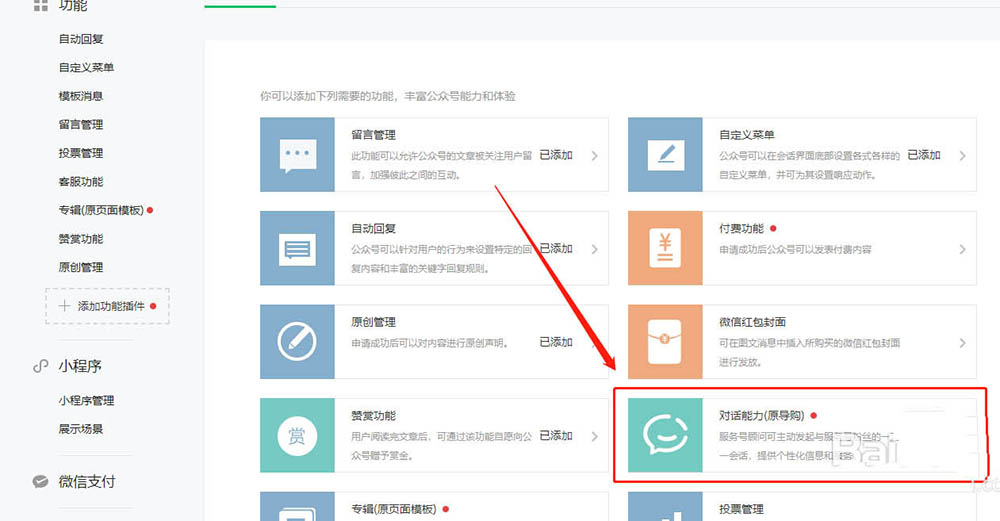Open 留言管理 in the sidebar
Image resolution: width=1000 pixels, height=521 pixels.
(81, 124)
